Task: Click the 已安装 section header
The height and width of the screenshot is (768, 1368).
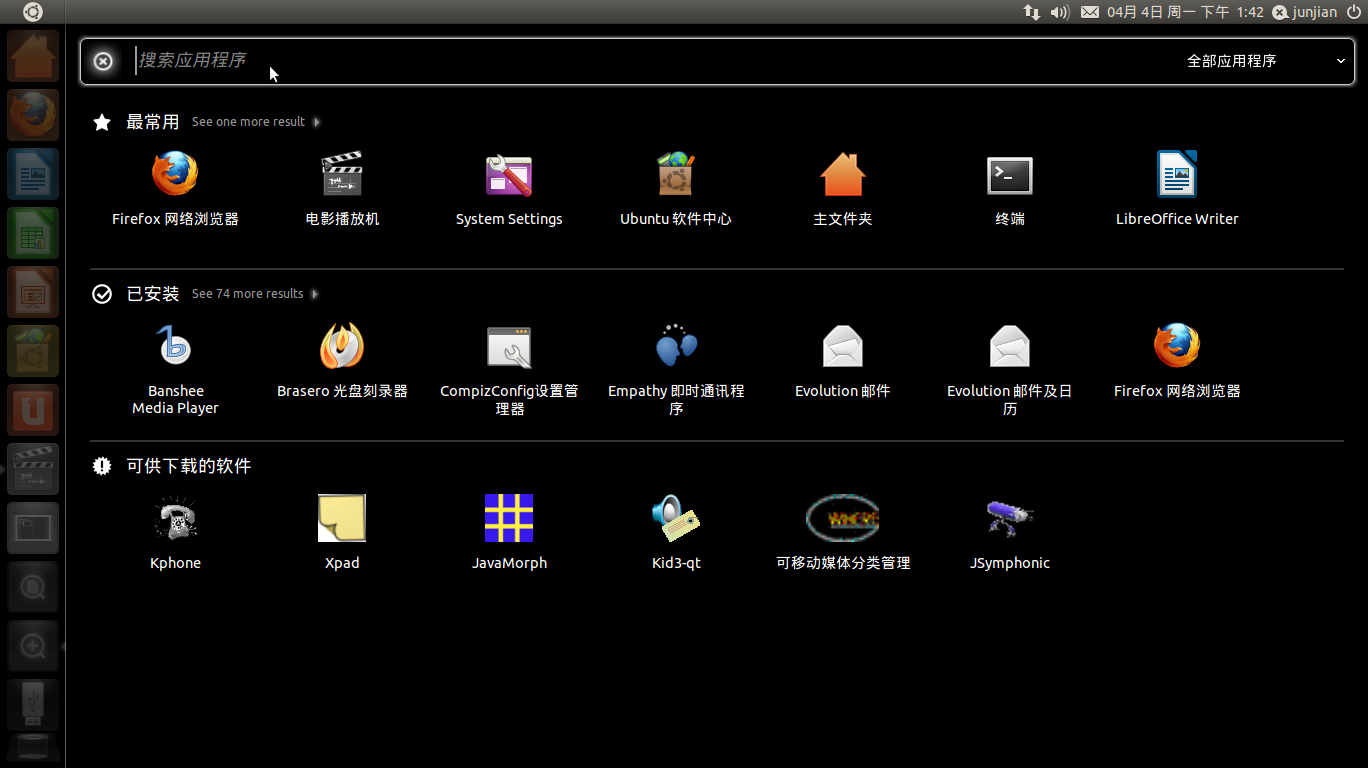Action: point(152,294)
